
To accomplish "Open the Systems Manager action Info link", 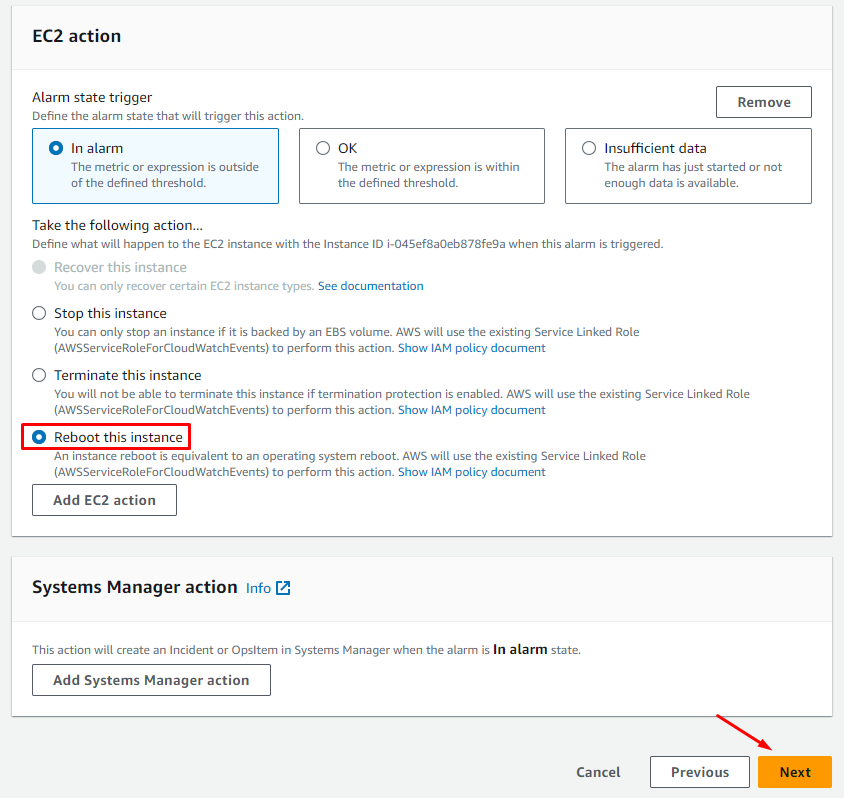I will coord(258,588).
